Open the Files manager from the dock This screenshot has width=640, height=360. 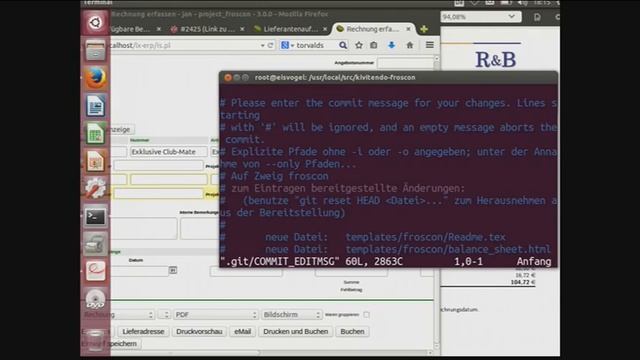click(x=95, y=51)
